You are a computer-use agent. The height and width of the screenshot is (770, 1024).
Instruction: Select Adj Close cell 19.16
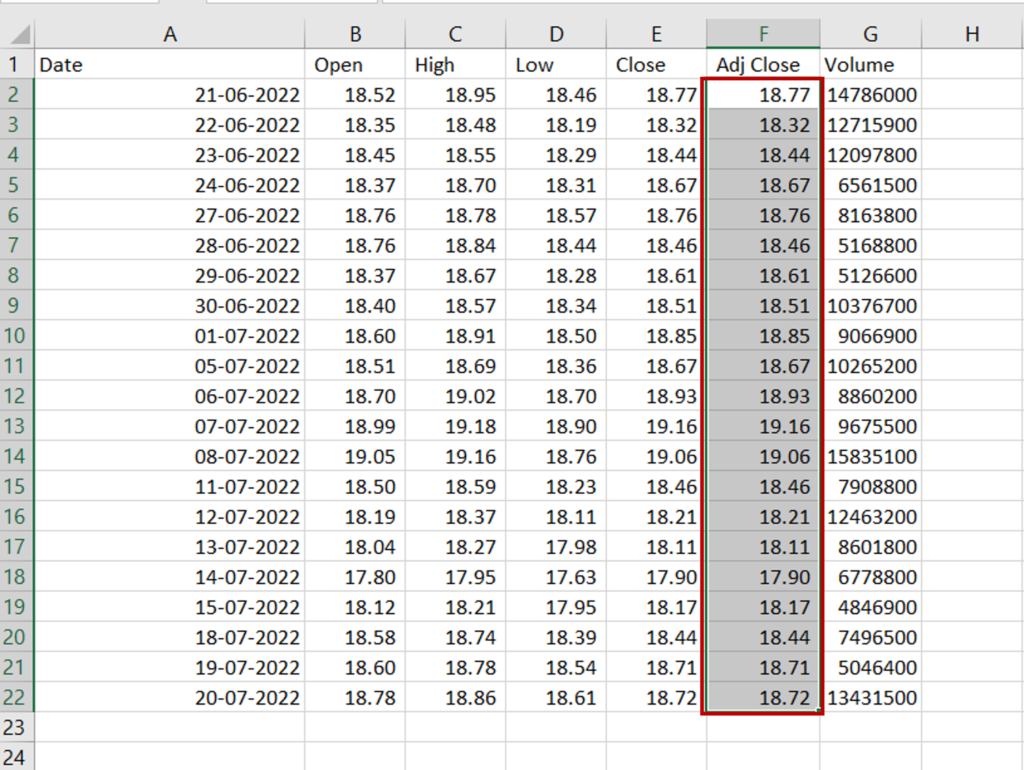click(x=763, y=426)
